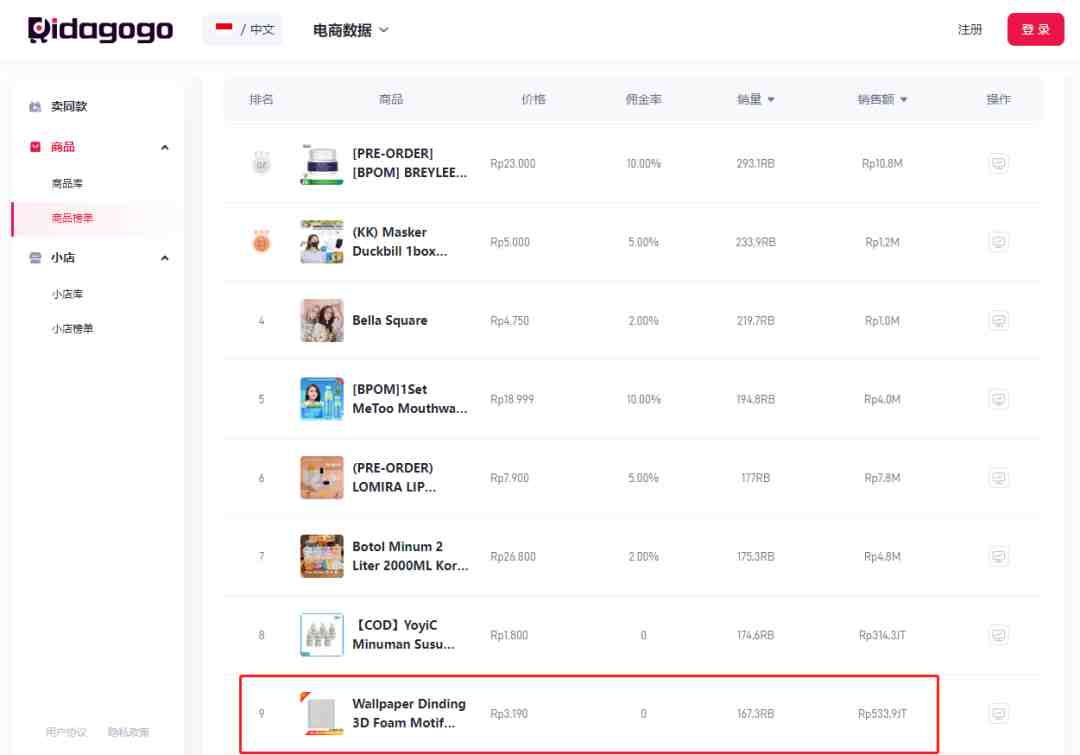1080x755 pixels.
Task: Select 商品榜单 in the sidebar
Action: (x=72, y=218)
